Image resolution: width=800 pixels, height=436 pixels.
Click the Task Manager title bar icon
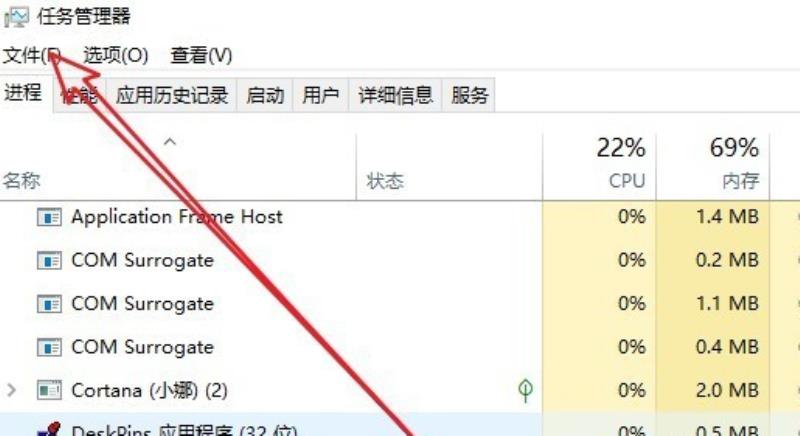pyautogui.click(x=17, y=17)
